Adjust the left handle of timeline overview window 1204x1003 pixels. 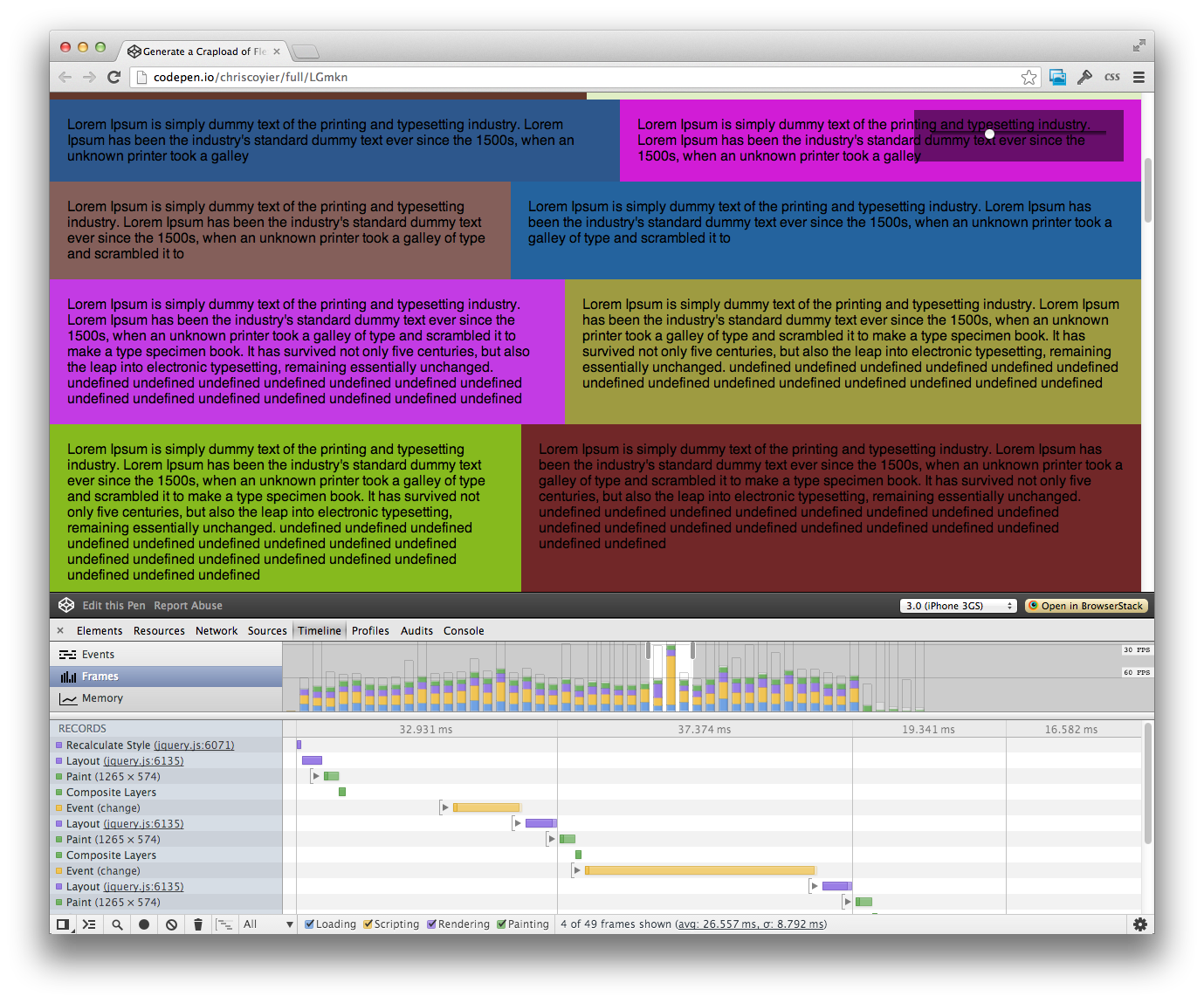[648, 650]
